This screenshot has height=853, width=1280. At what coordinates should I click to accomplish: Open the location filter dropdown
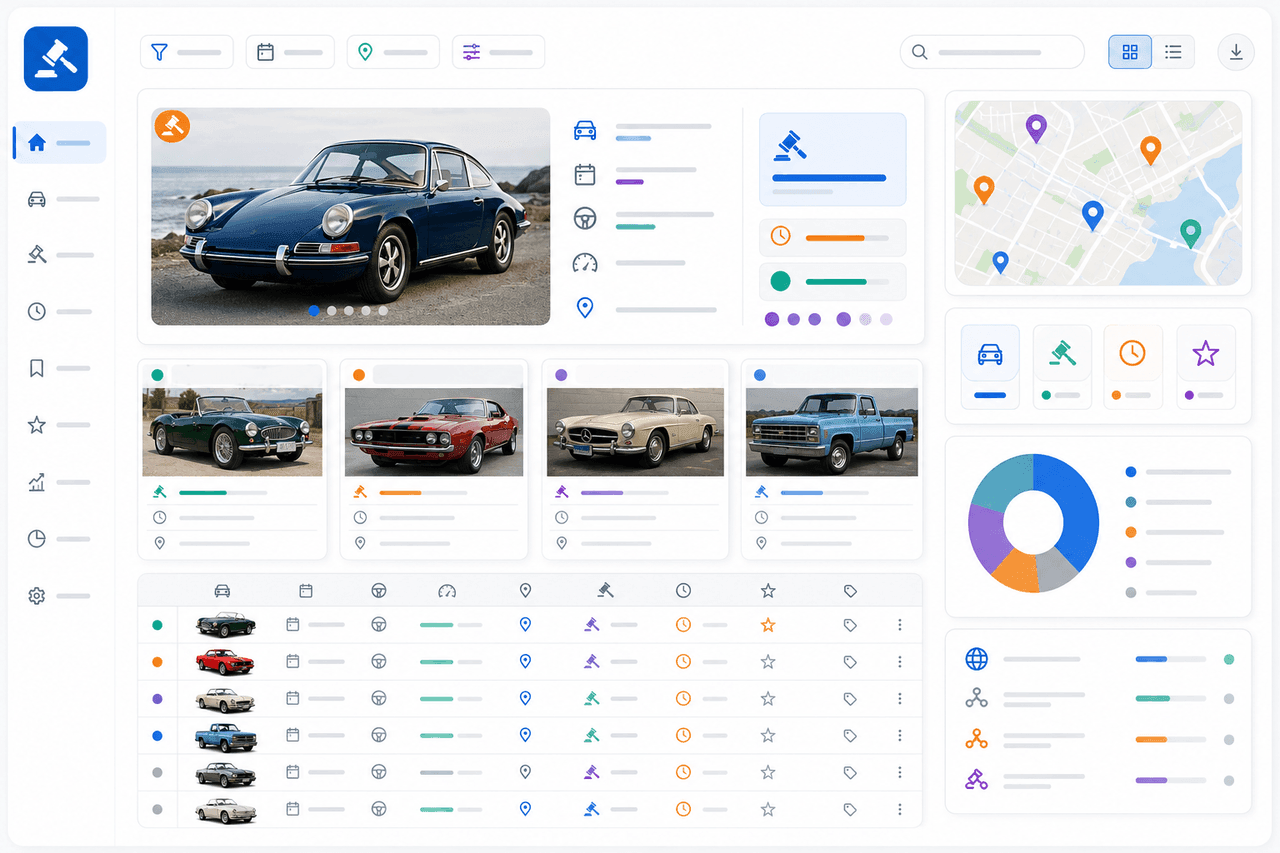[393, 52]
